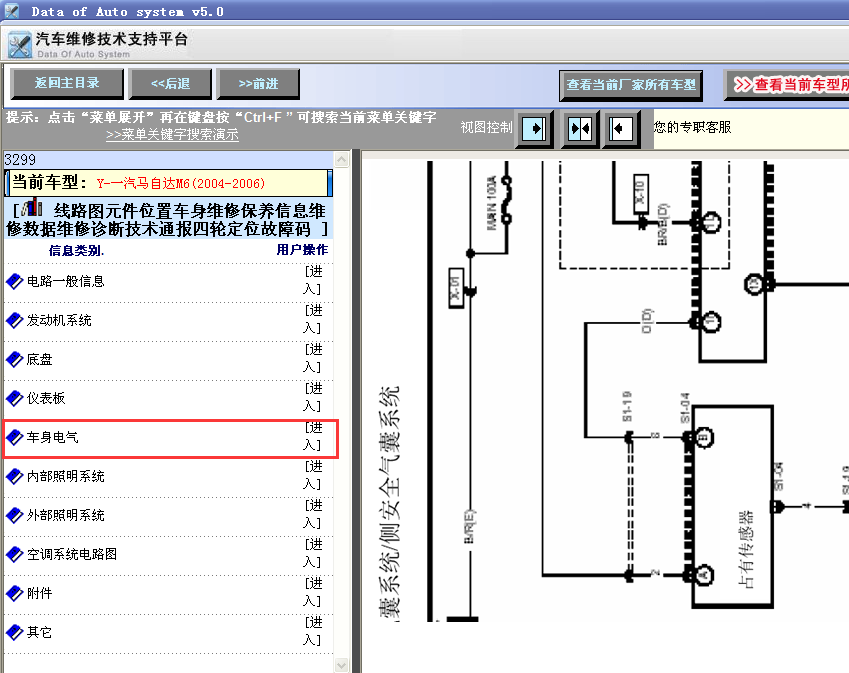Click the right-arrow view control icon

(x=534, y=129)
